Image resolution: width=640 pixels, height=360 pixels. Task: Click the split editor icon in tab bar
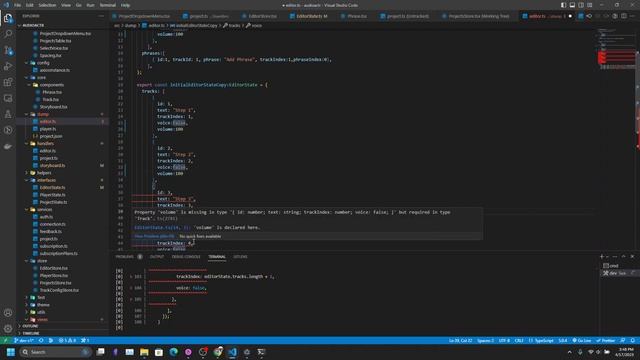[x=624, y=16]
